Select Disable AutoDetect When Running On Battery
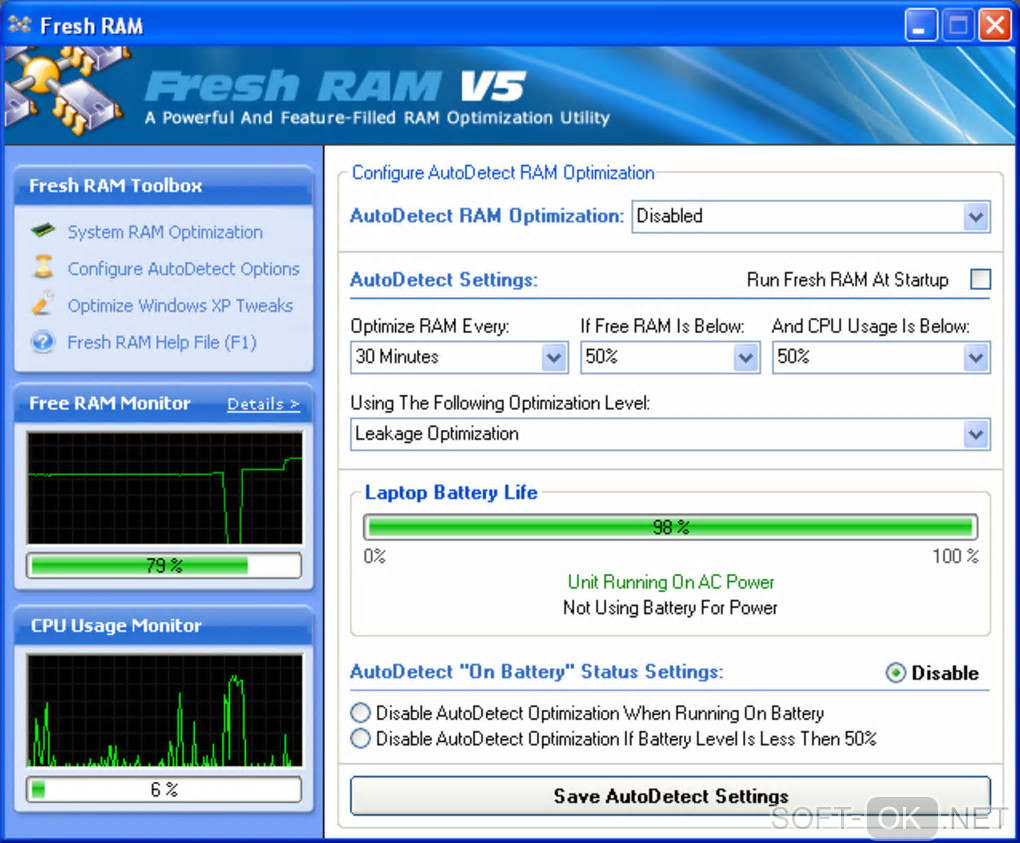Viewport: 1020px width, 843px height. pyautogui.click(x=360, y=713)
